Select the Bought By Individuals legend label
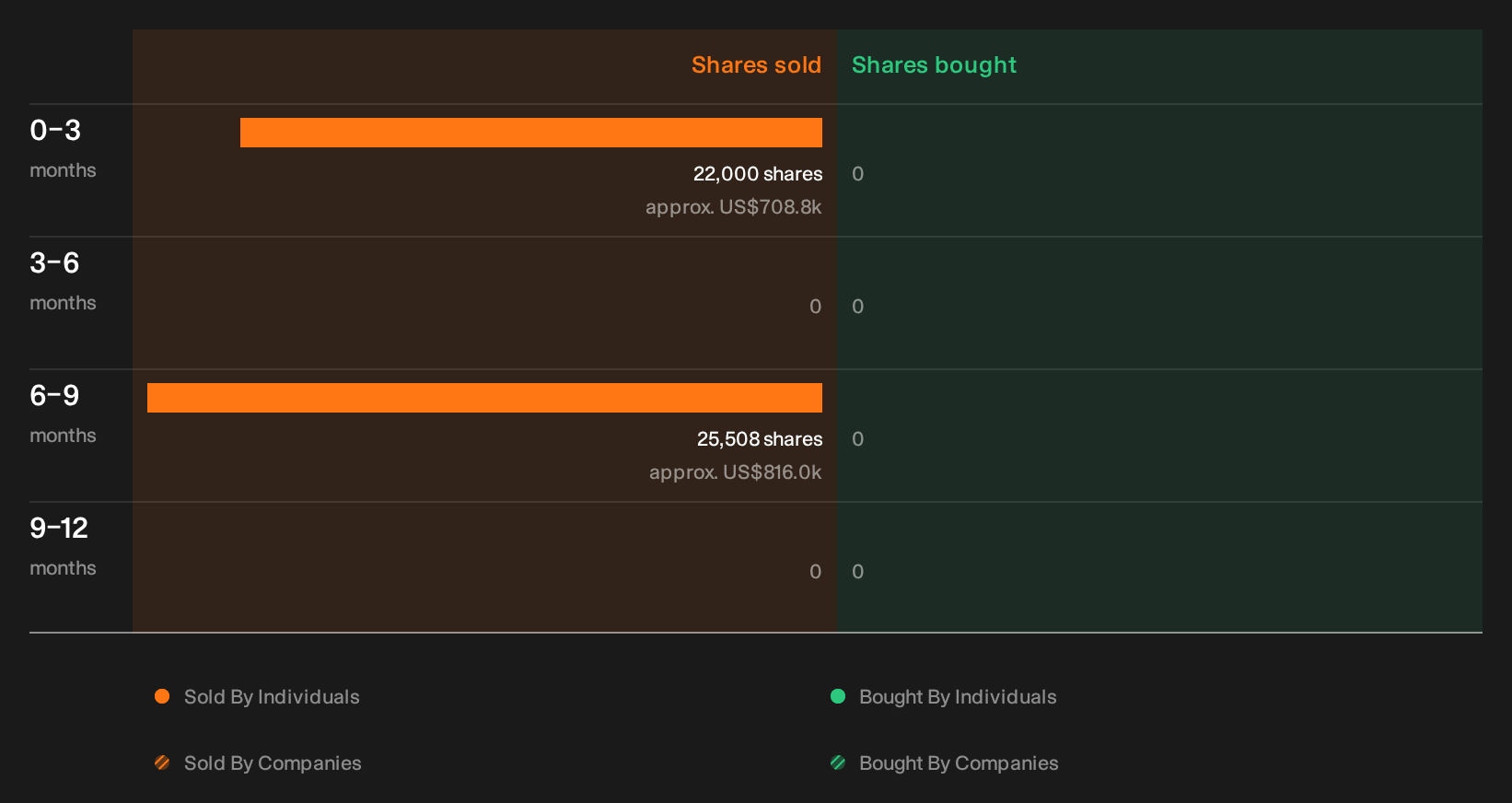The image size is (1512, 803). (958, 697)
